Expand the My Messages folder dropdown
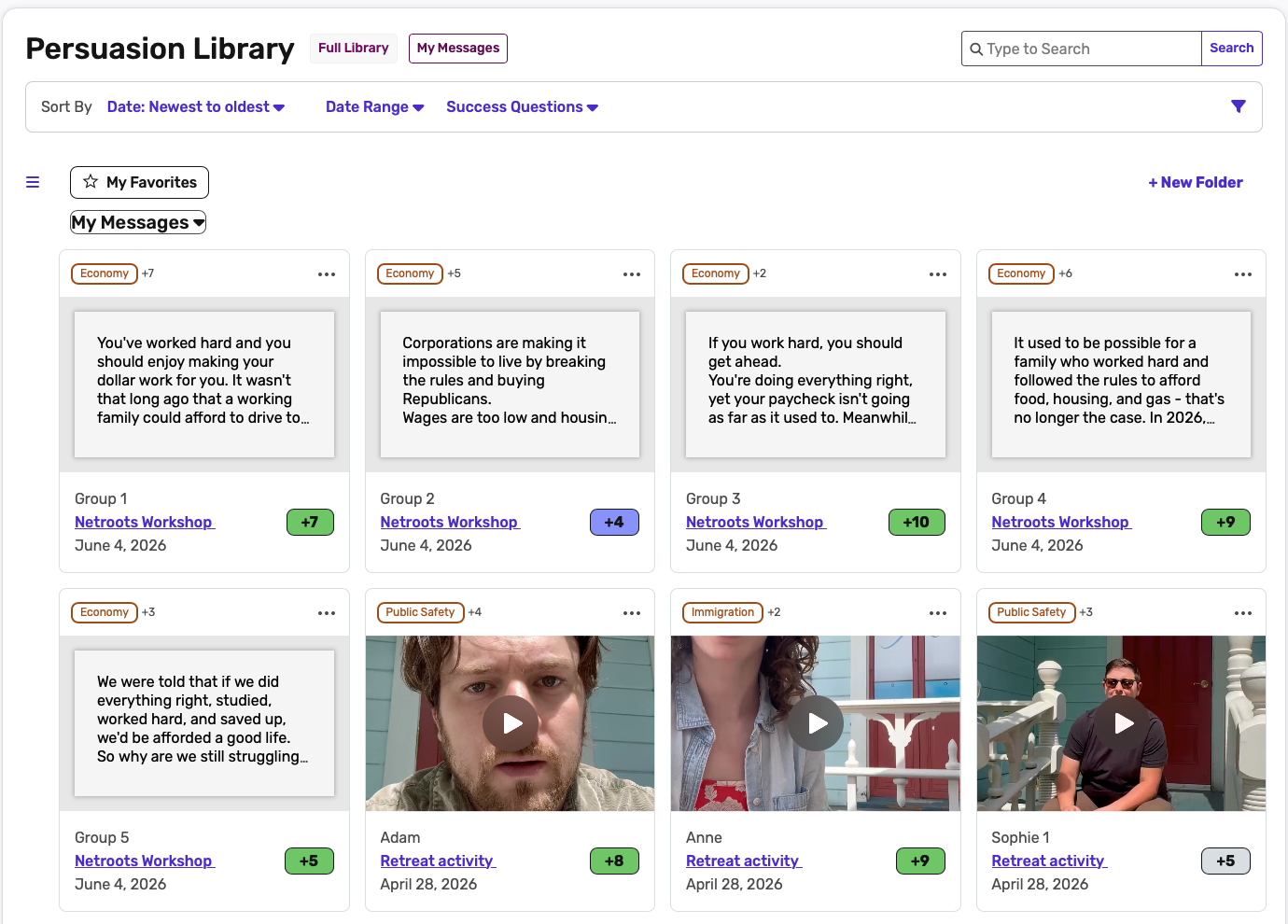Screen dimensions: 1288x924 tap(138, 222)
